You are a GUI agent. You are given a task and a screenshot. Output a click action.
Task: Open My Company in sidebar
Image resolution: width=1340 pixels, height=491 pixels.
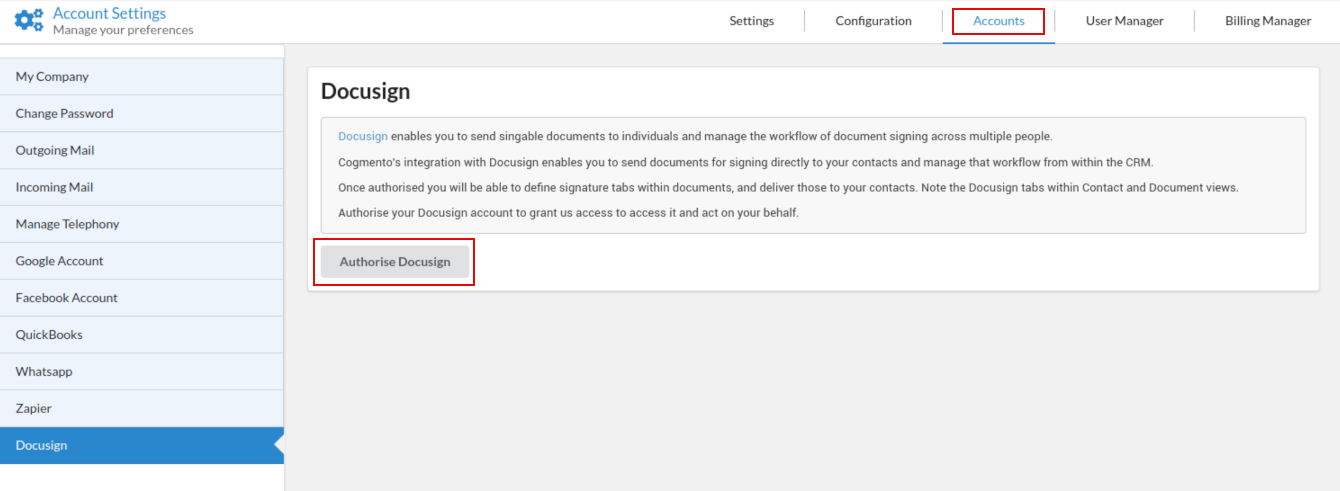(52, 77)
